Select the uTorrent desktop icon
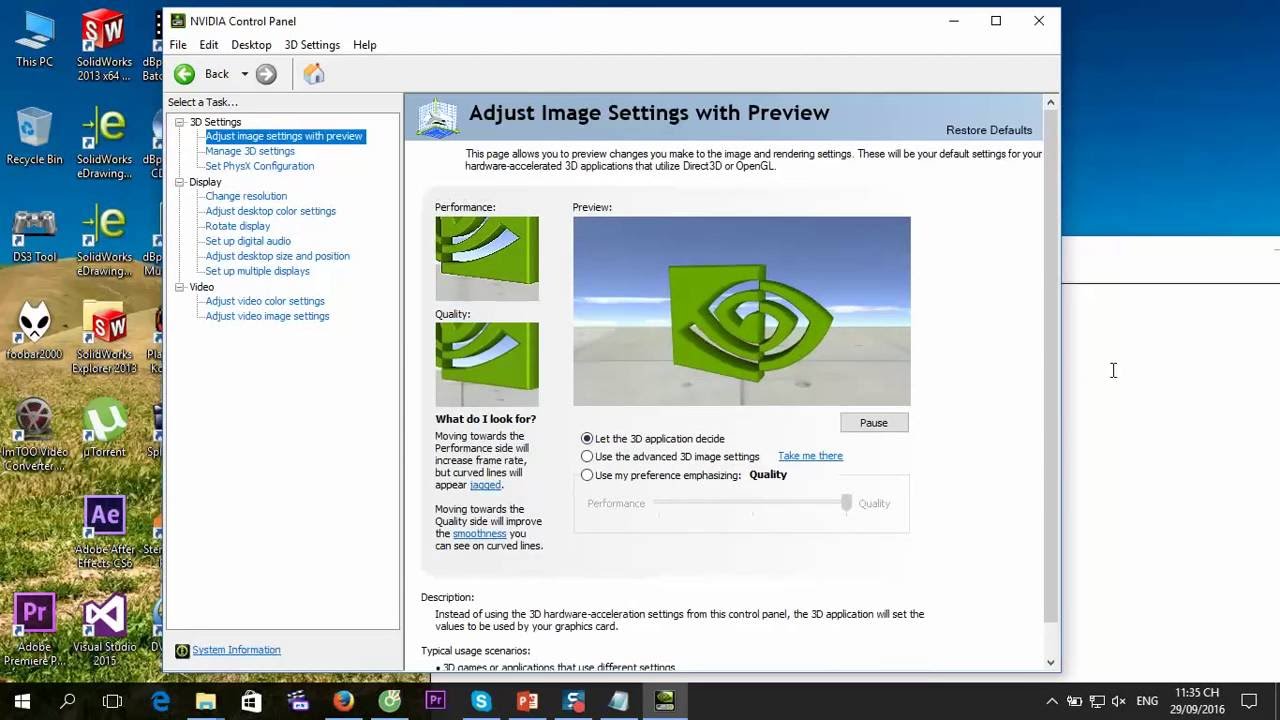The width and height of the screenshot is (1280, 720). tap(104, 429)
